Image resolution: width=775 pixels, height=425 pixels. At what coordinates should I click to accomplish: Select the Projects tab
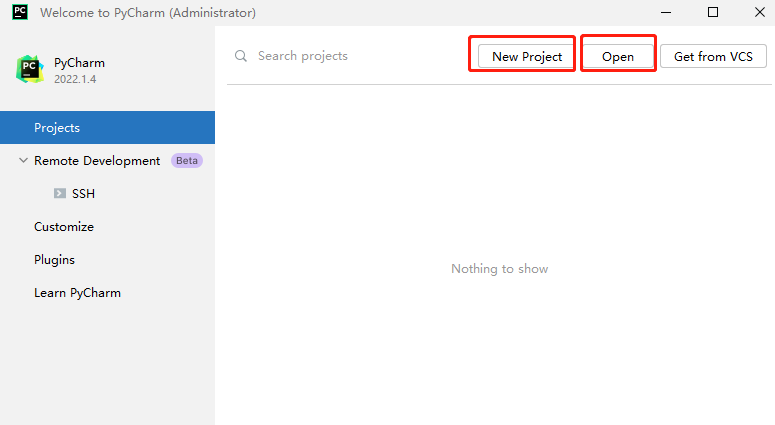[x=107, y=128]
